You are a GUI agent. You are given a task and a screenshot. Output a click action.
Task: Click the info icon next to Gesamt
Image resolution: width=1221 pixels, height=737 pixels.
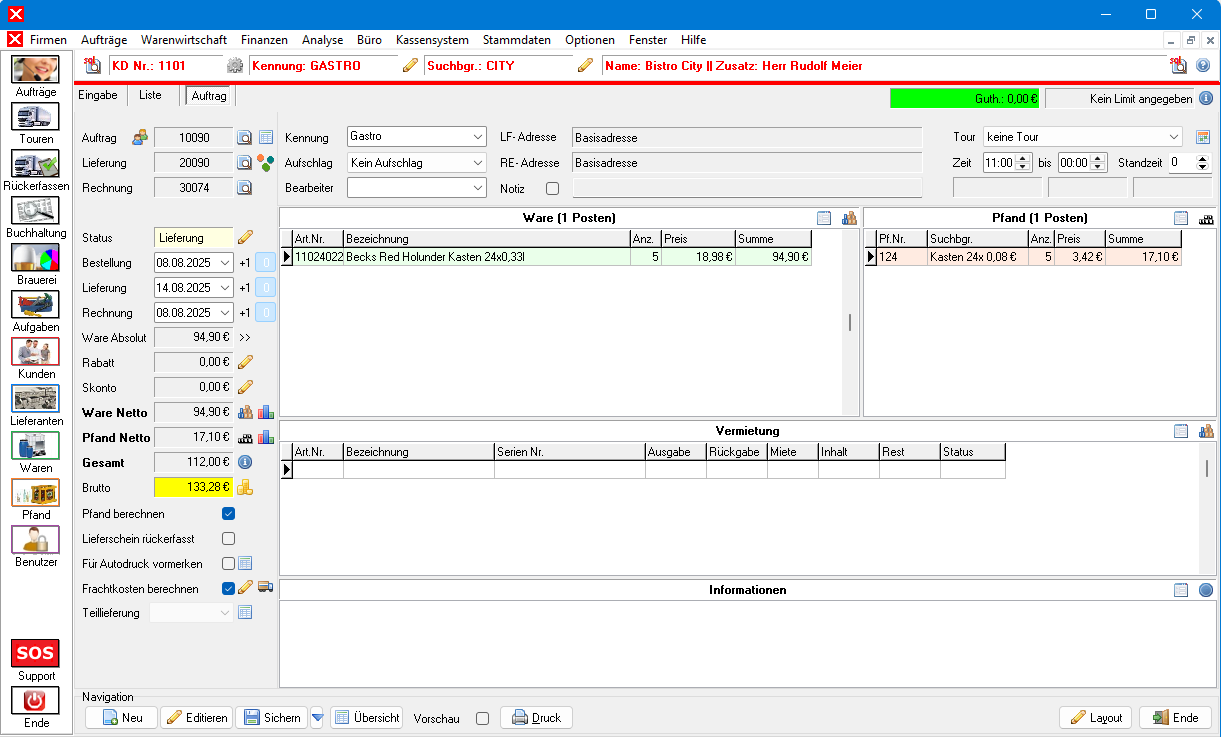tap(244, 462)
